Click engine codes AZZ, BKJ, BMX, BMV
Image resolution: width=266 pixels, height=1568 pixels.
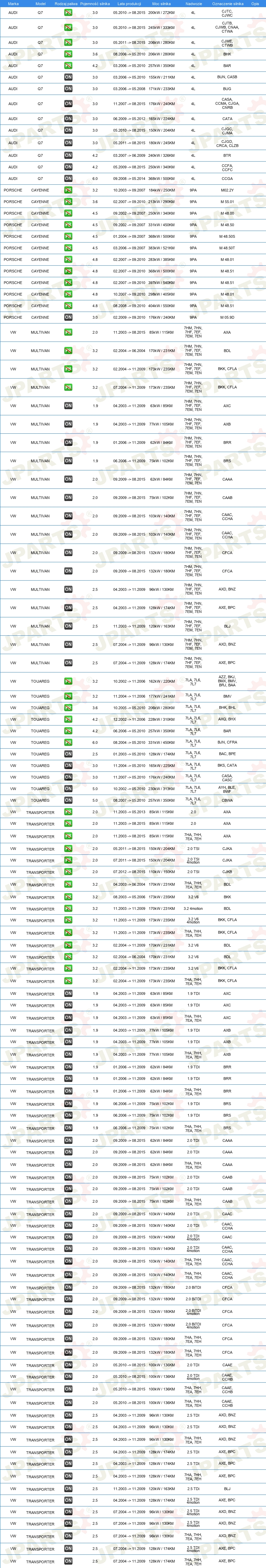227,681
